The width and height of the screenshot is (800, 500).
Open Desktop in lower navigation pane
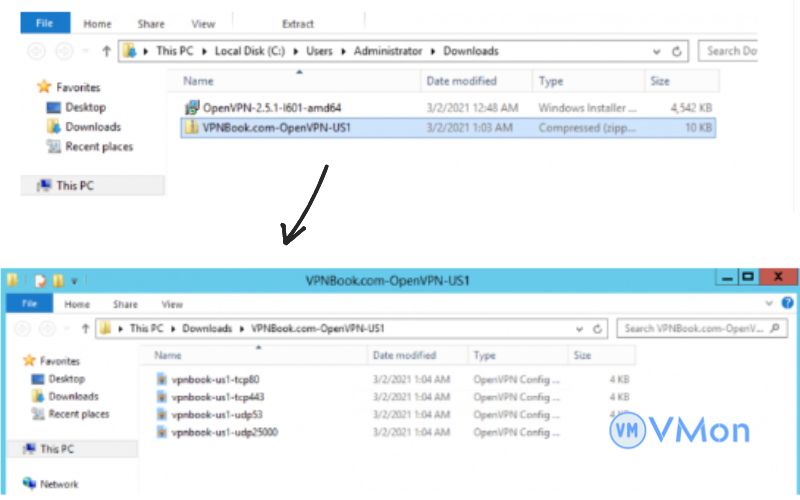67,379
